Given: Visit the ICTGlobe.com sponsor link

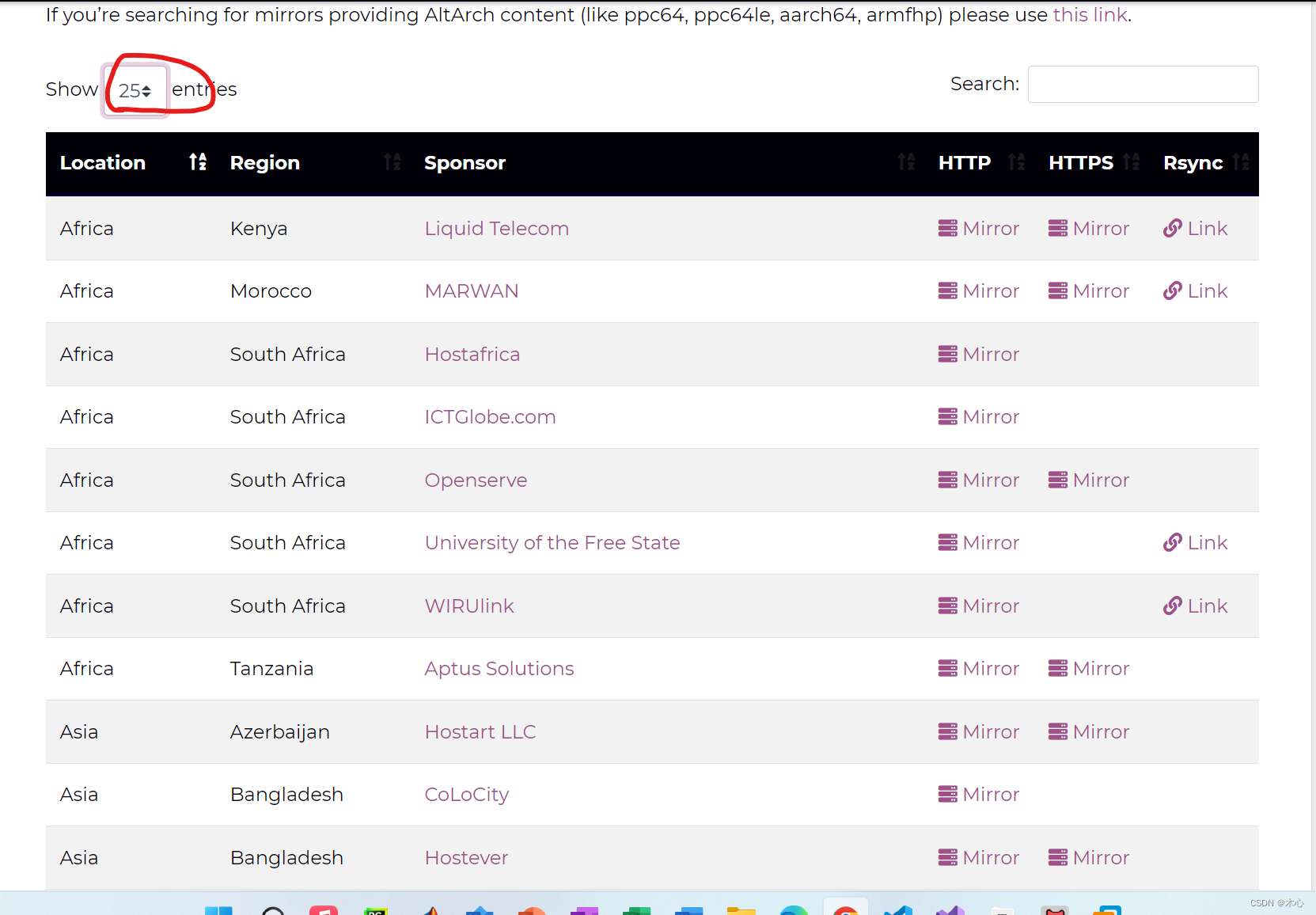Looking at the screenshot, I should tap(490, 417).
